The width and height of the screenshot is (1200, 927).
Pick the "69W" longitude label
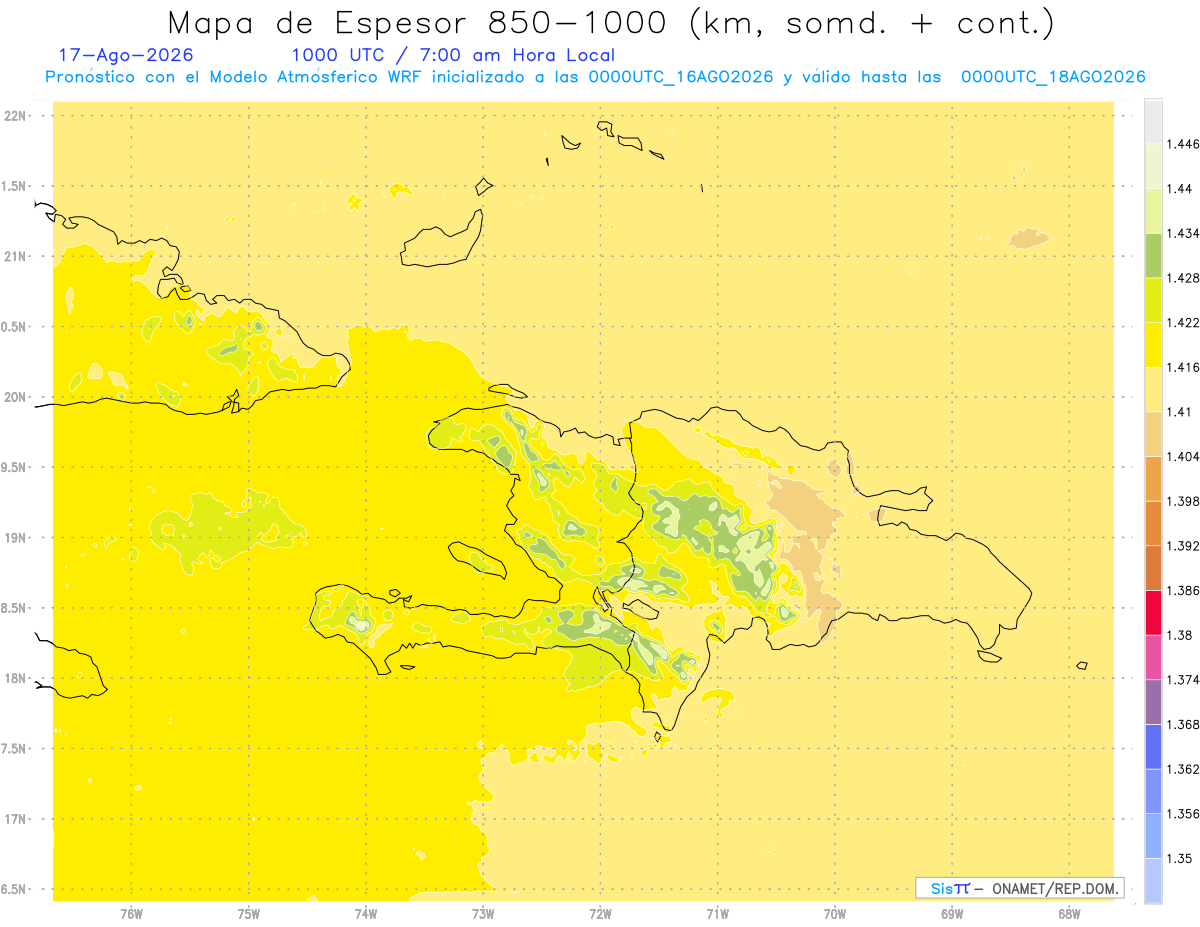pyautogui.click(x=952, y=914)
